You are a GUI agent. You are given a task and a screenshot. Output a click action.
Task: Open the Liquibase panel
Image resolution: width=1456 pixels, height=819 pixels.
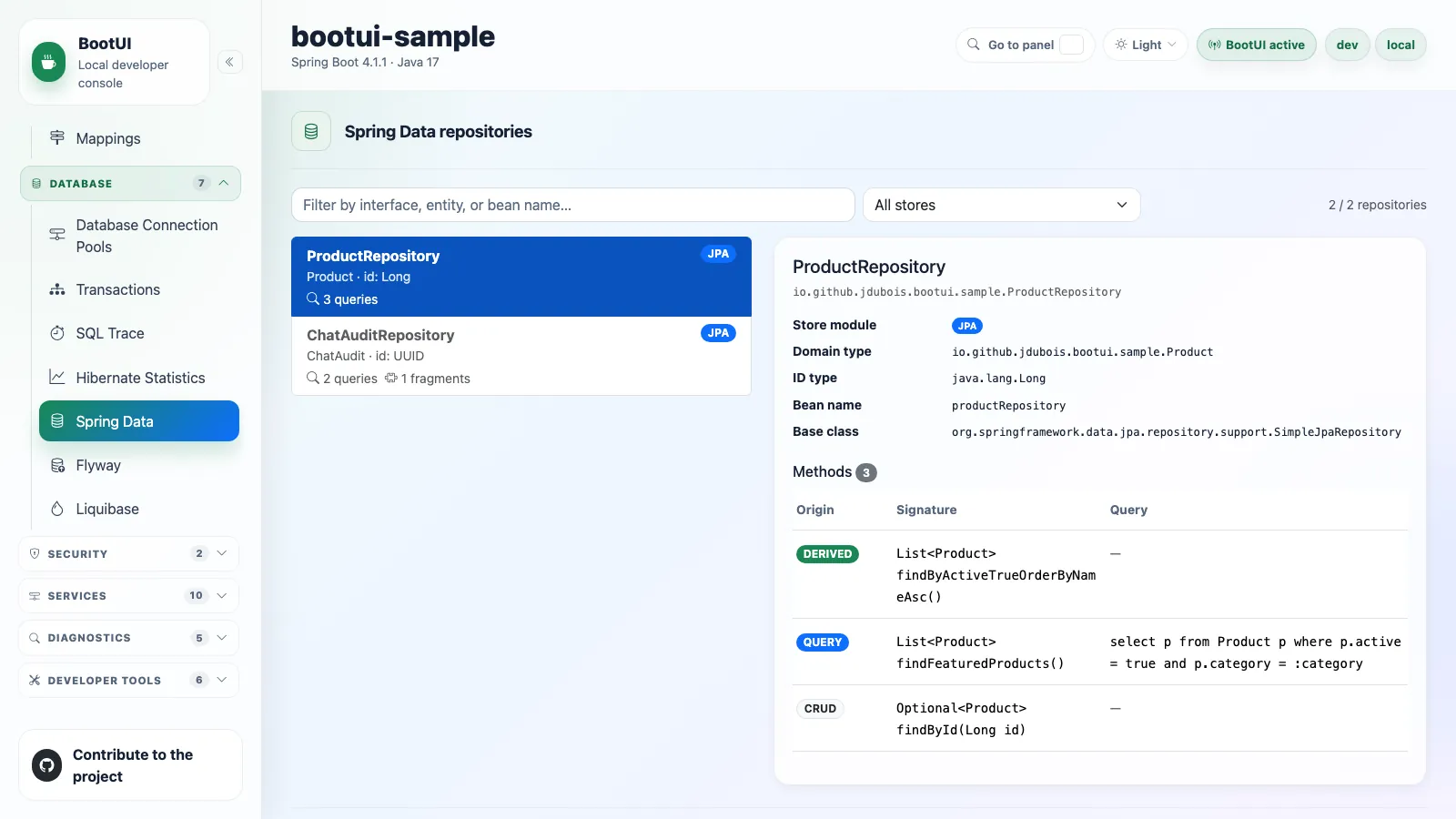(x=139, y=509)
